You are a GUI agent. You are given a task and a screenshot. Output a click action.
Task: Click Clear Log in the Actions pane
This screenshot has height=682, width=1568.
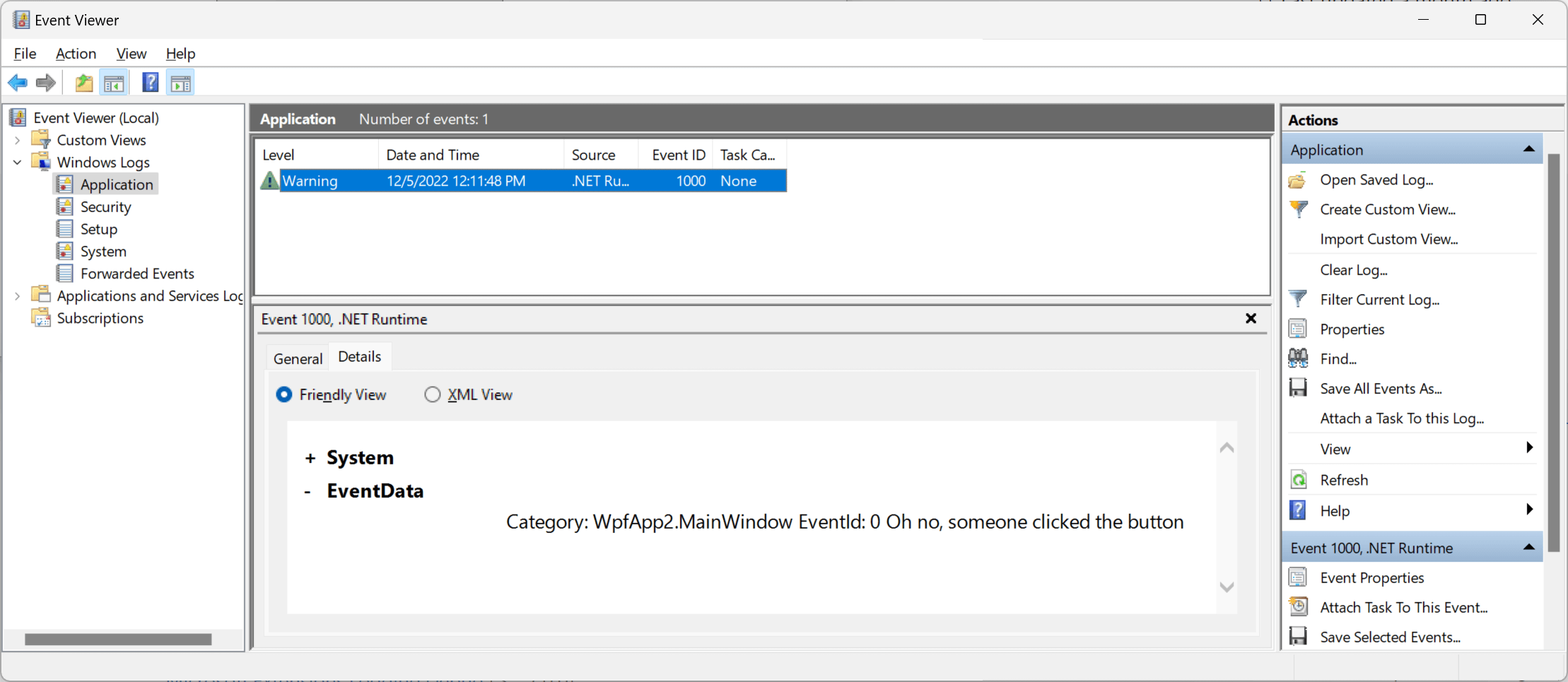[1354, 270]
